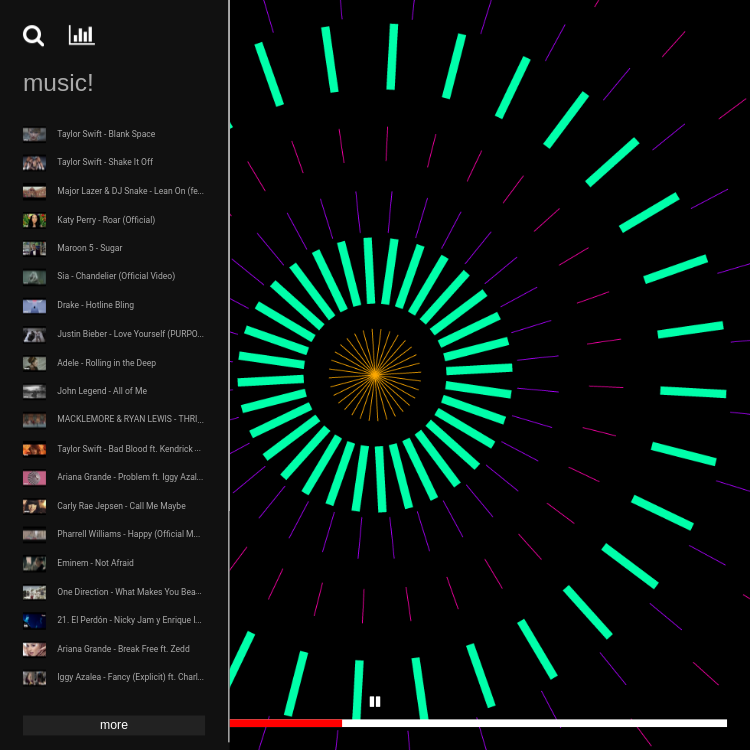
Task: Play 21. El Perdón - Nicky Jam
Action: tap(130, 620)
